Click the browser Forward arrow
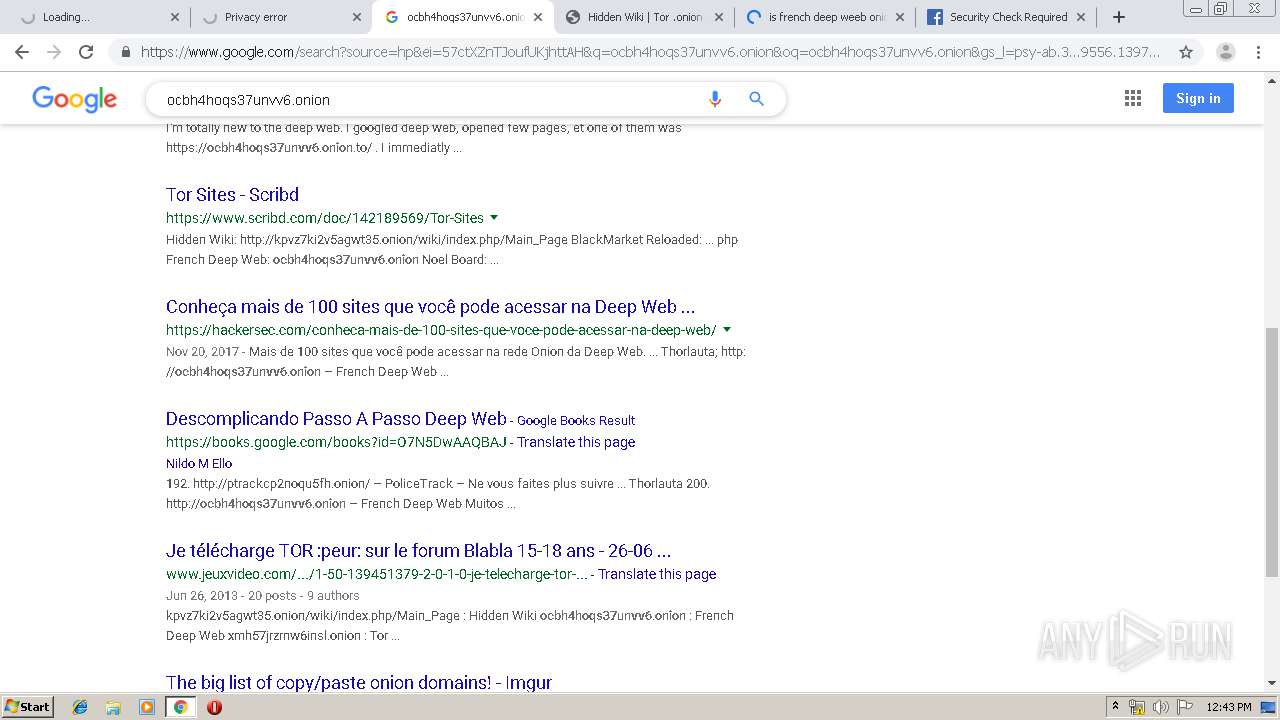This screenshot has height=720, width=1280. coord(54,52)
